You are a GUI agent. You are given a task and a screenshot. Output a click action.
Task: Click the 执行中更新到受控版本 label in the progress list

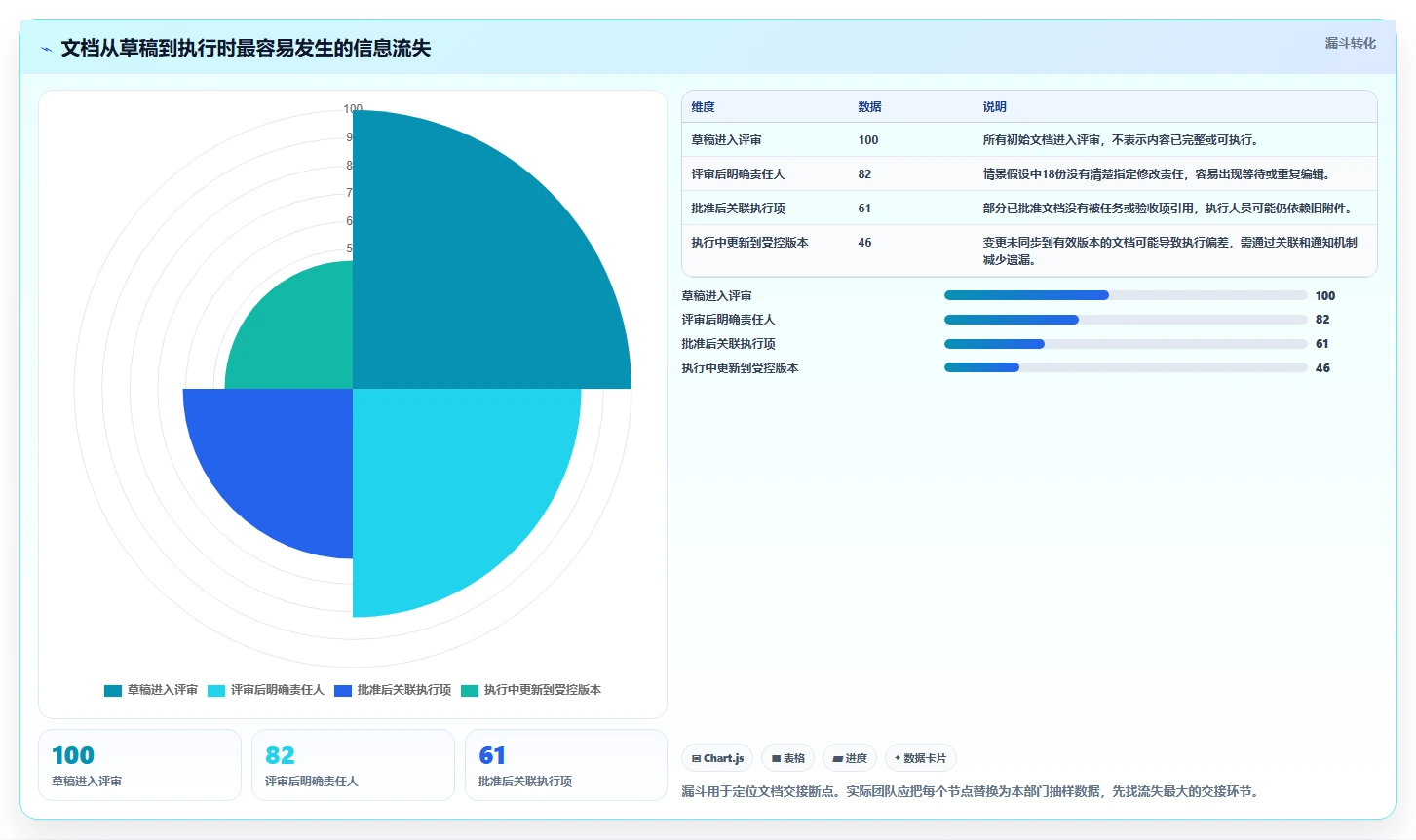[740, 368]
